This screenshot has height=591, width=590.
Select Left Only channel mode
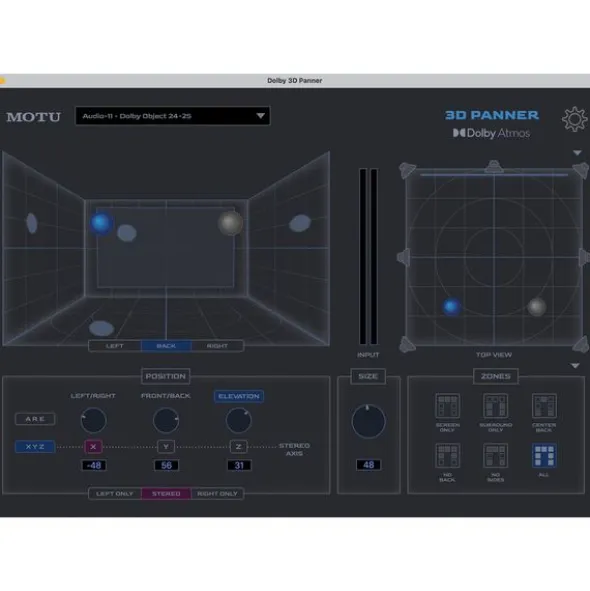[x=115, y=493]
